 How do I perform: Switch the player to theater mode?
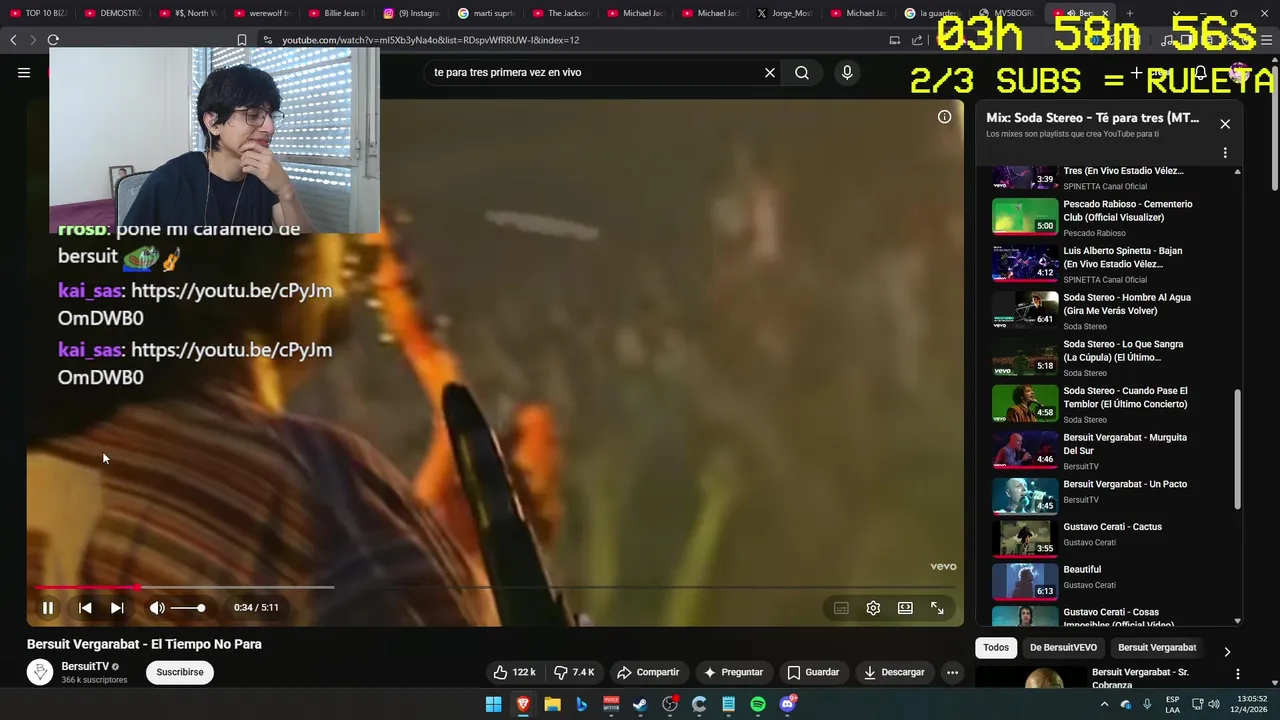coord(905,608)
